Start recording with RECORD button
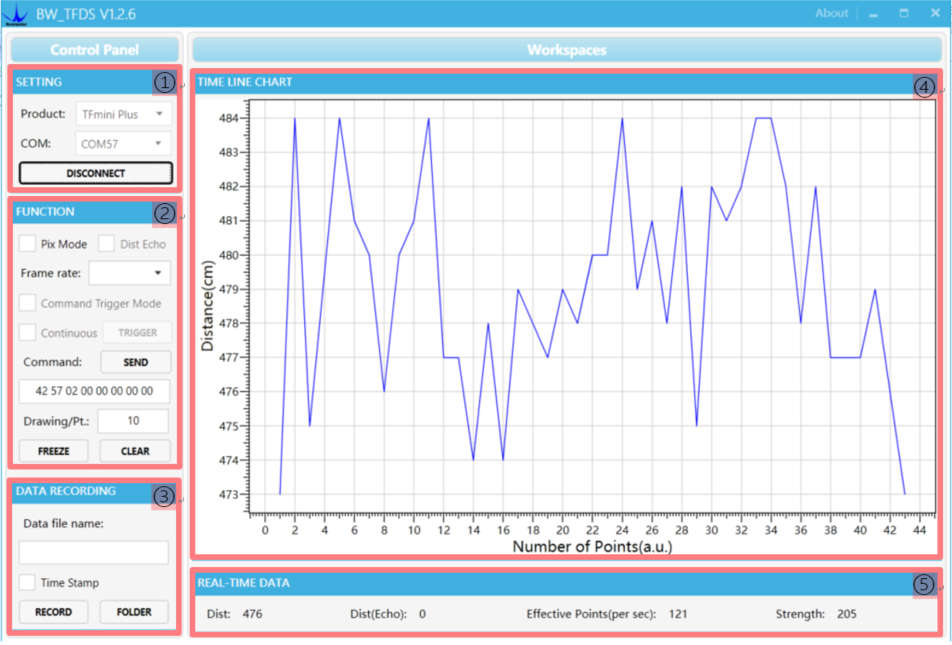This screenshot has width=952, height=645. coord(53,612)
